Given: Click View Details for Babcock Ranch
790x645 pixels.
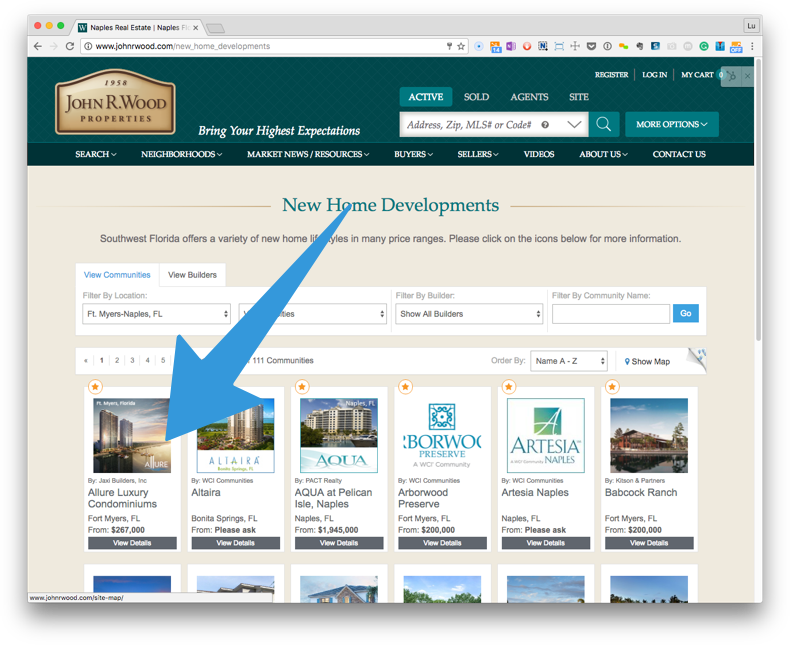Looking at the screenshot, I should tap(649, 543).
